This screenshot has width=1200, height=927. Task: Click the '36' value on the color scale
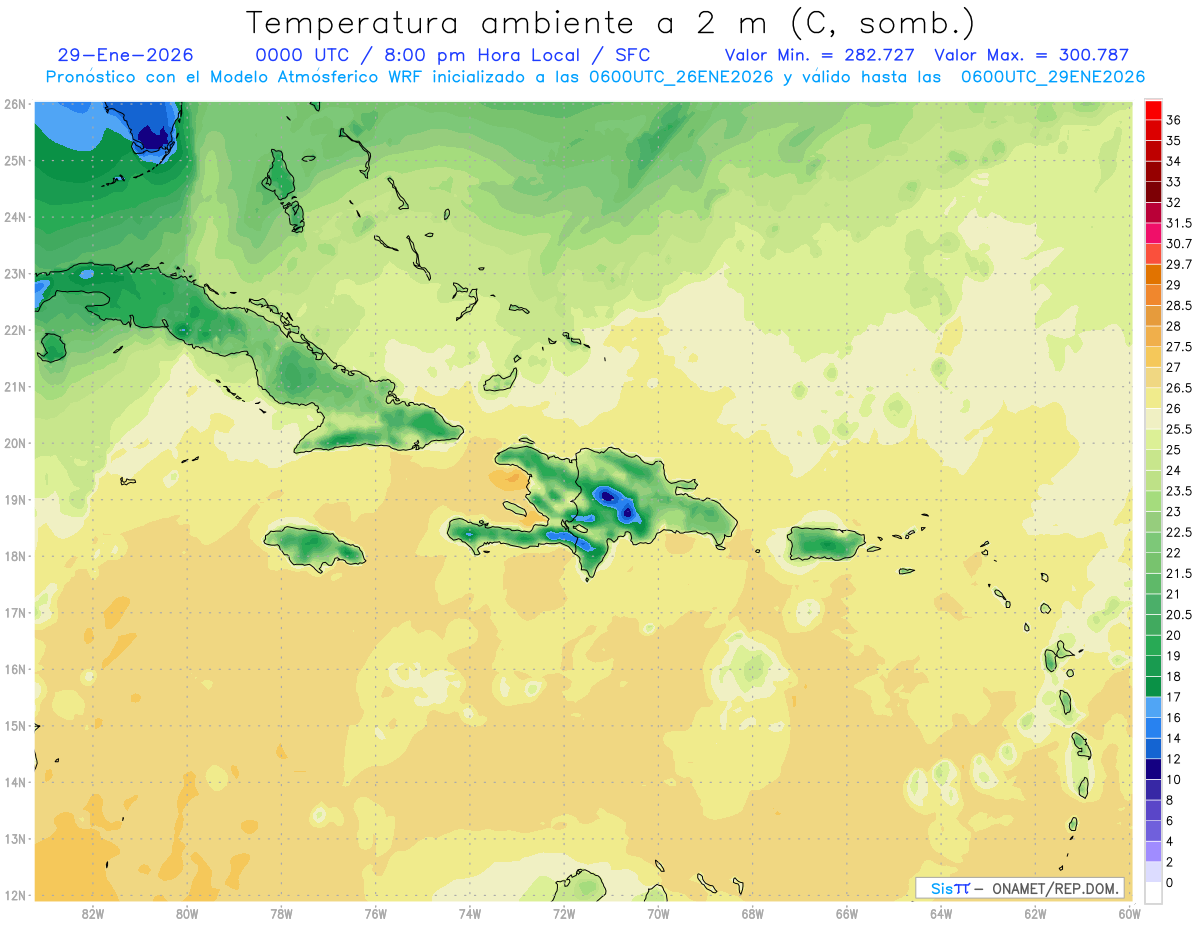[1174, 120]
